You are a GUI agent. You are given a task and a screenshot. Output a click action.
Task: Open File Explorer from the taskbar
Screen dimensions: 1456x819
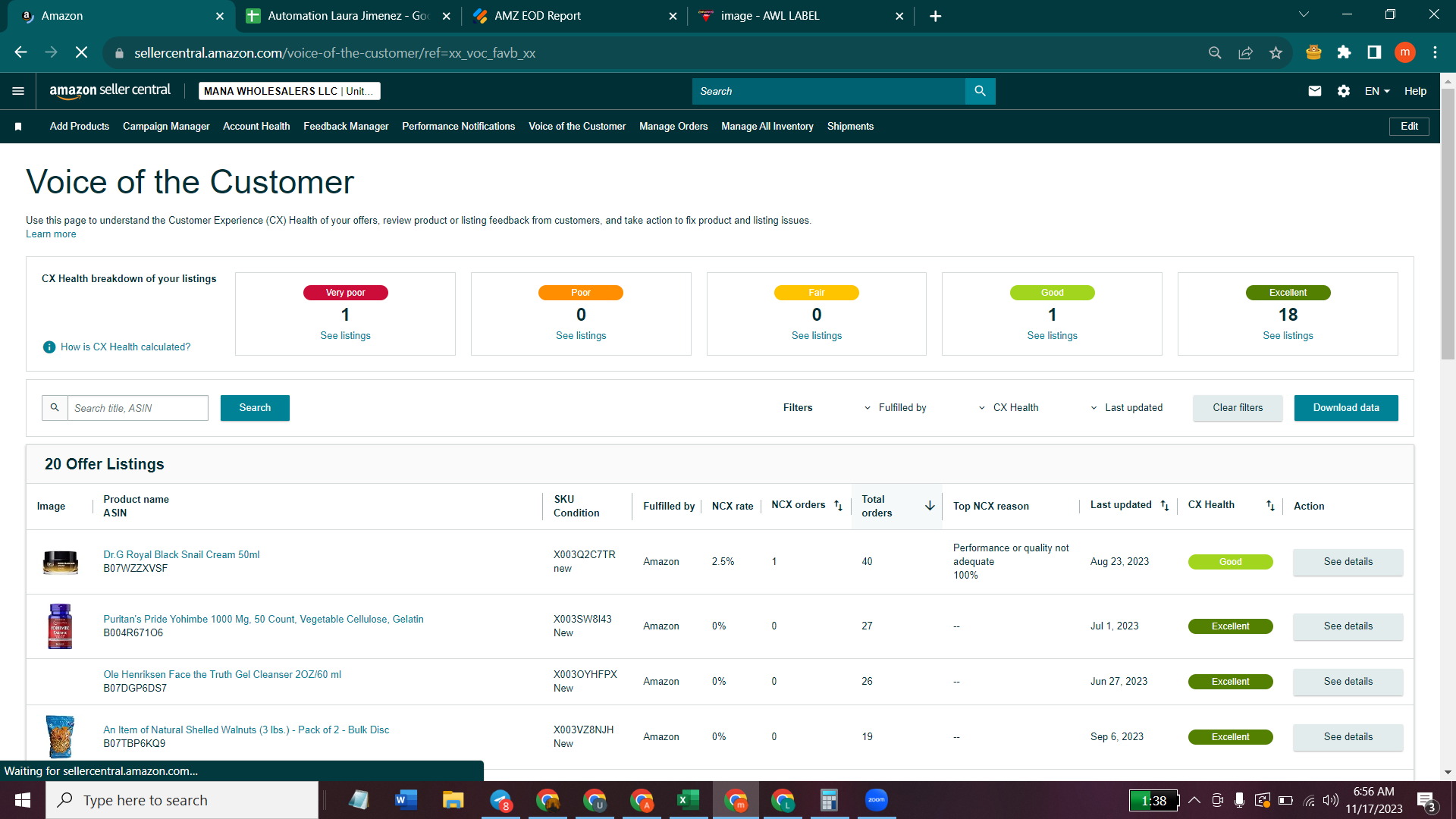453,800
